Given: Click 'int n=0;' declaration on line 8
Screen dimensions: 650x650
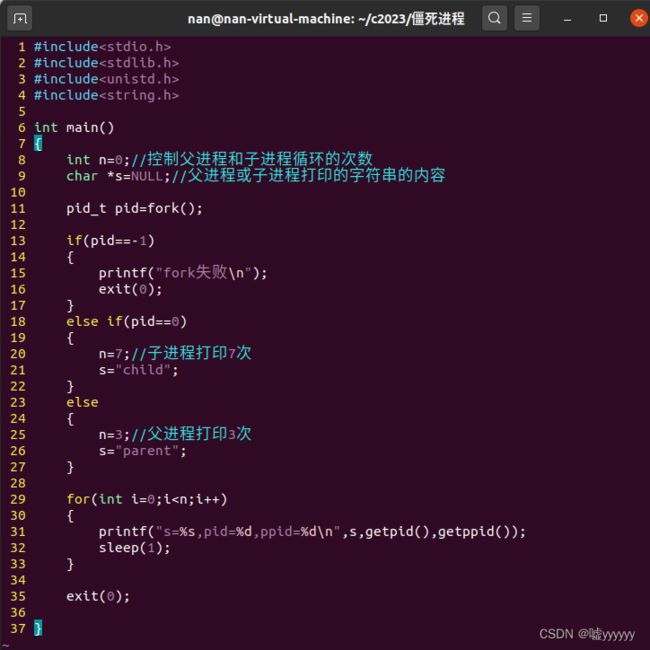Looking at the screenshot, I should pyautogui.click(x=98, y=160).
